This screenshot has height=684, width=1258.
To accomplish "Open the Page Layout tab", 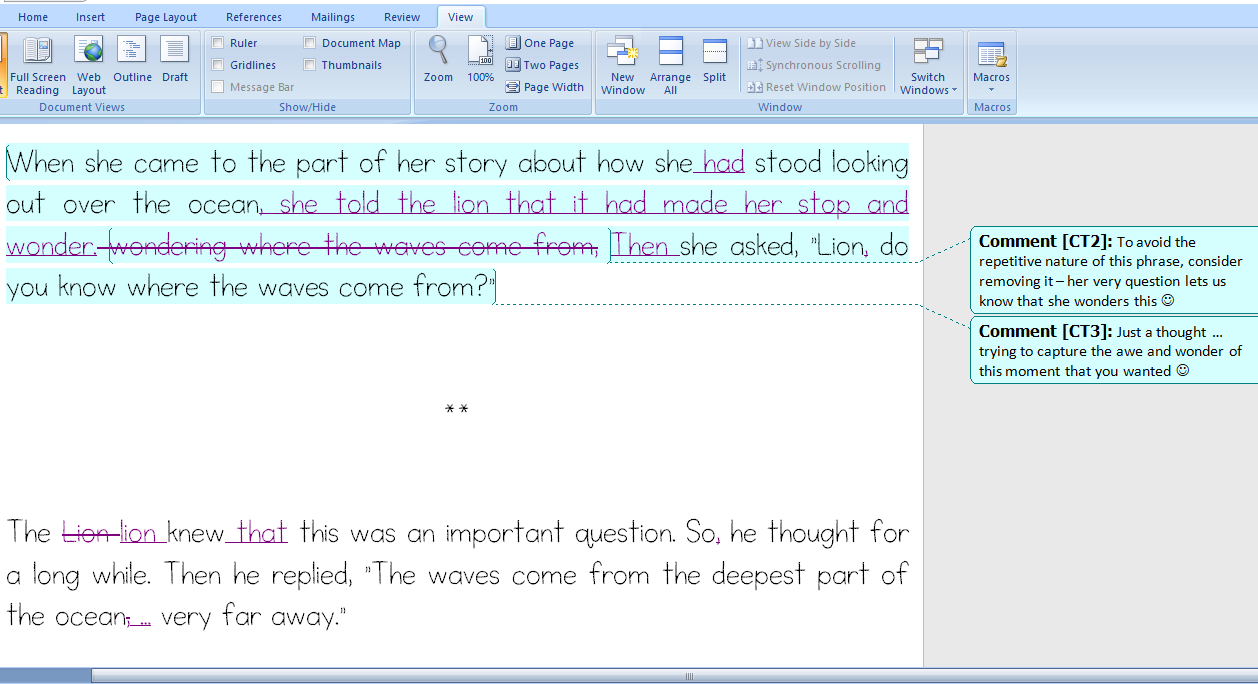I will click(166, 17).
